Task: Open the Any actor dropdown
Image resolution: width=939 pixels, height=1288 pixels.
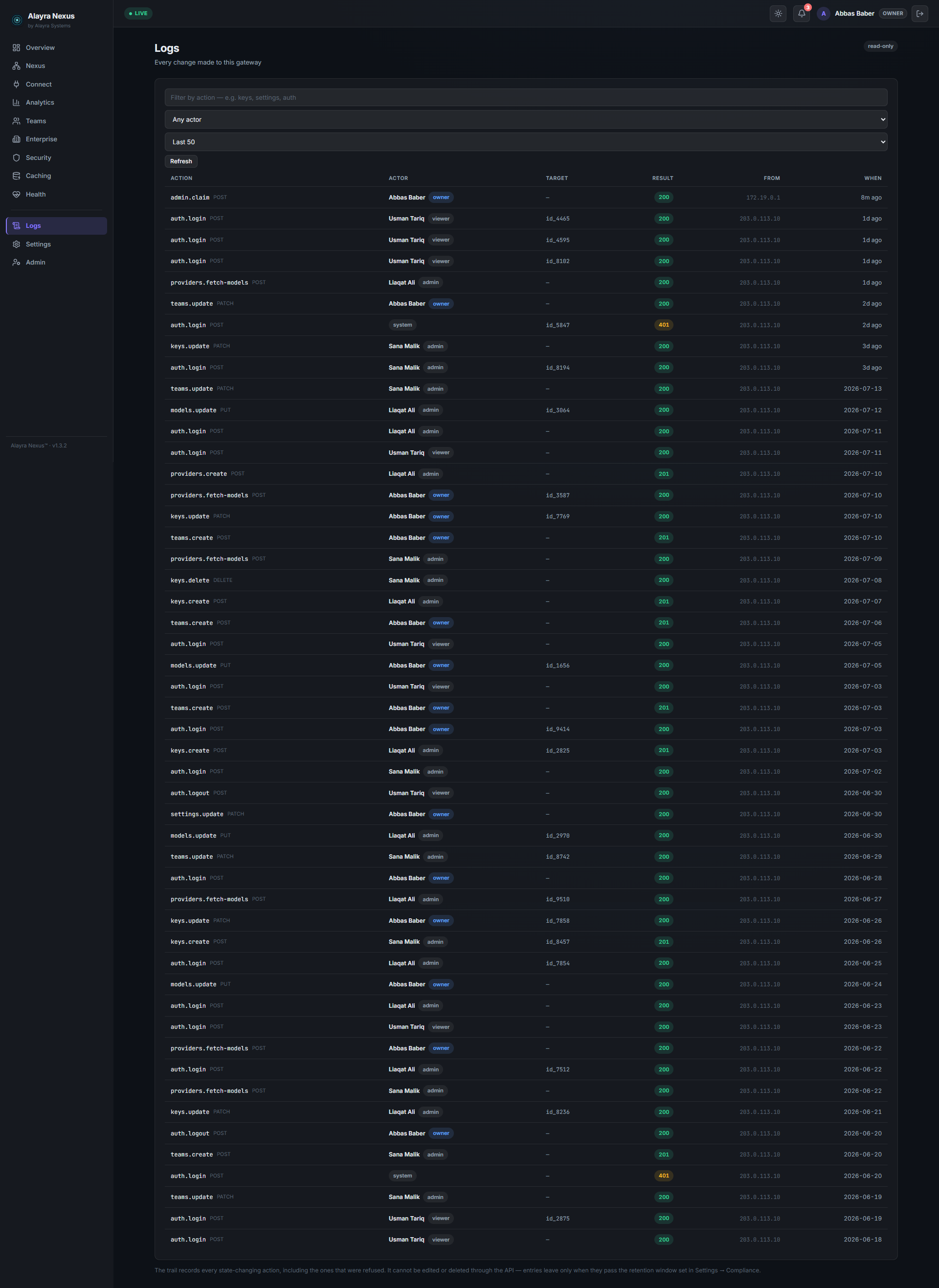Action: (x=526, y=119)
